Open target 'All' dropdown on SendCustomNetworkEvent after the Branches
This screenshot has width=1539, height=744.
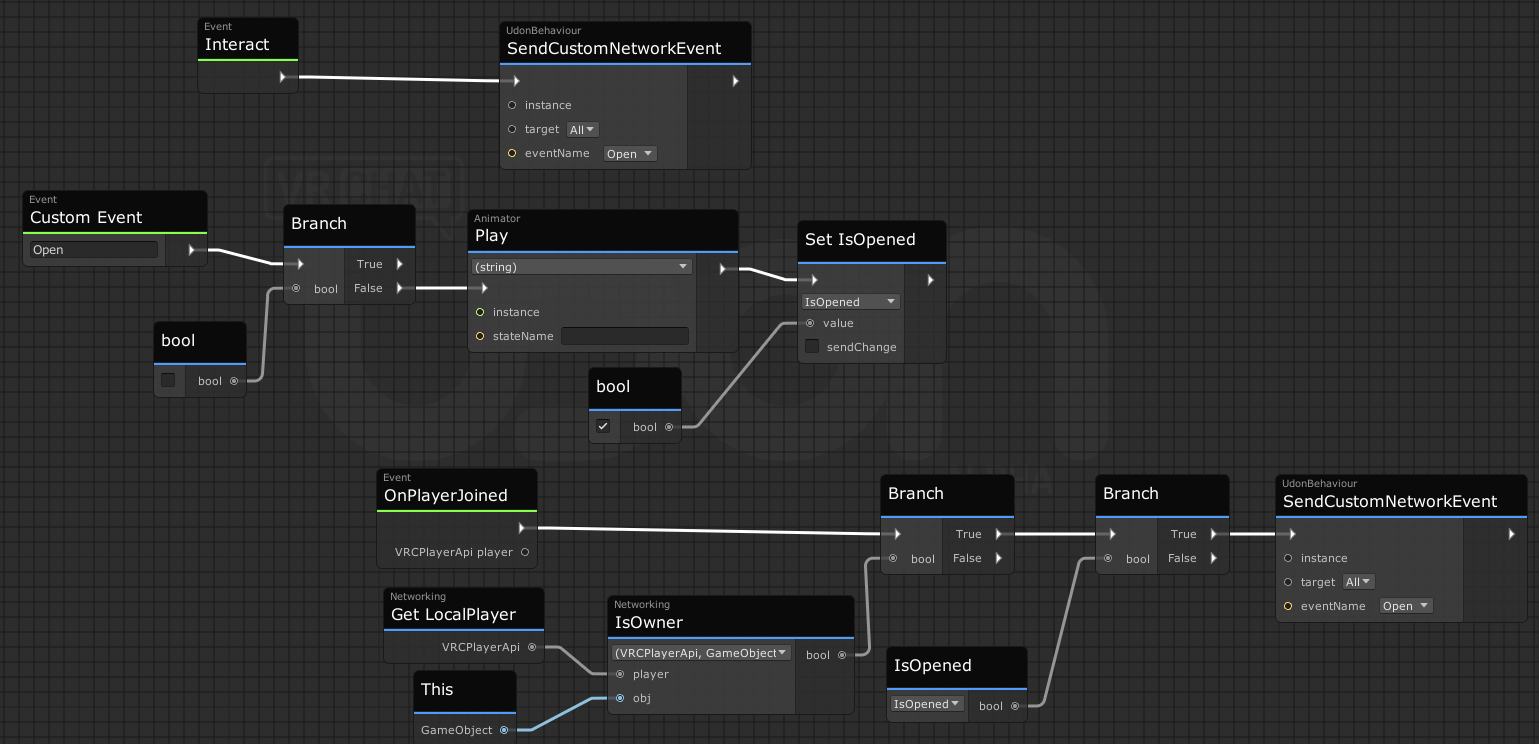1359,582
